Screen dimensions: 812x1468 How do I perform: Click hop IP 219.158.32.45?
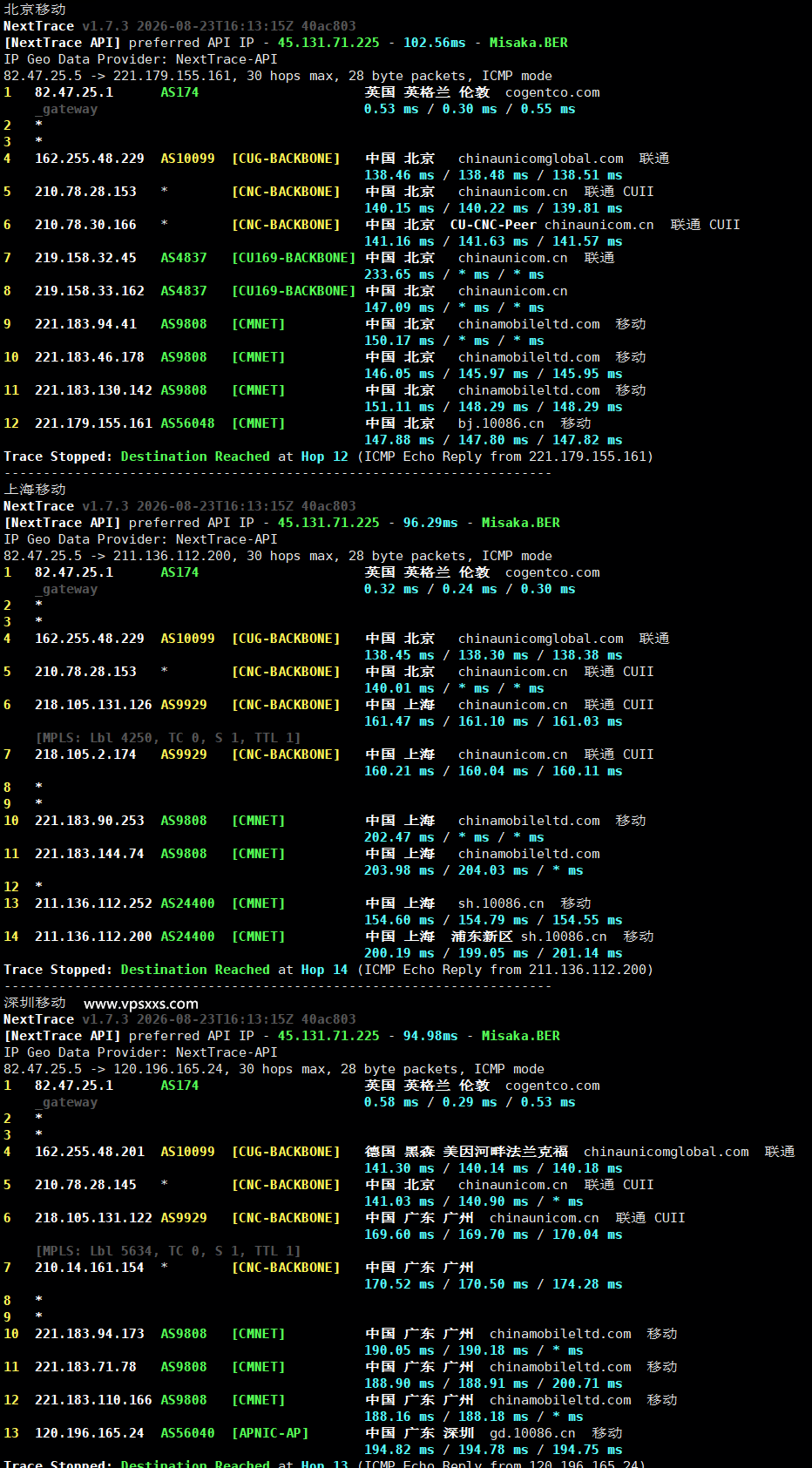point(85,258)
